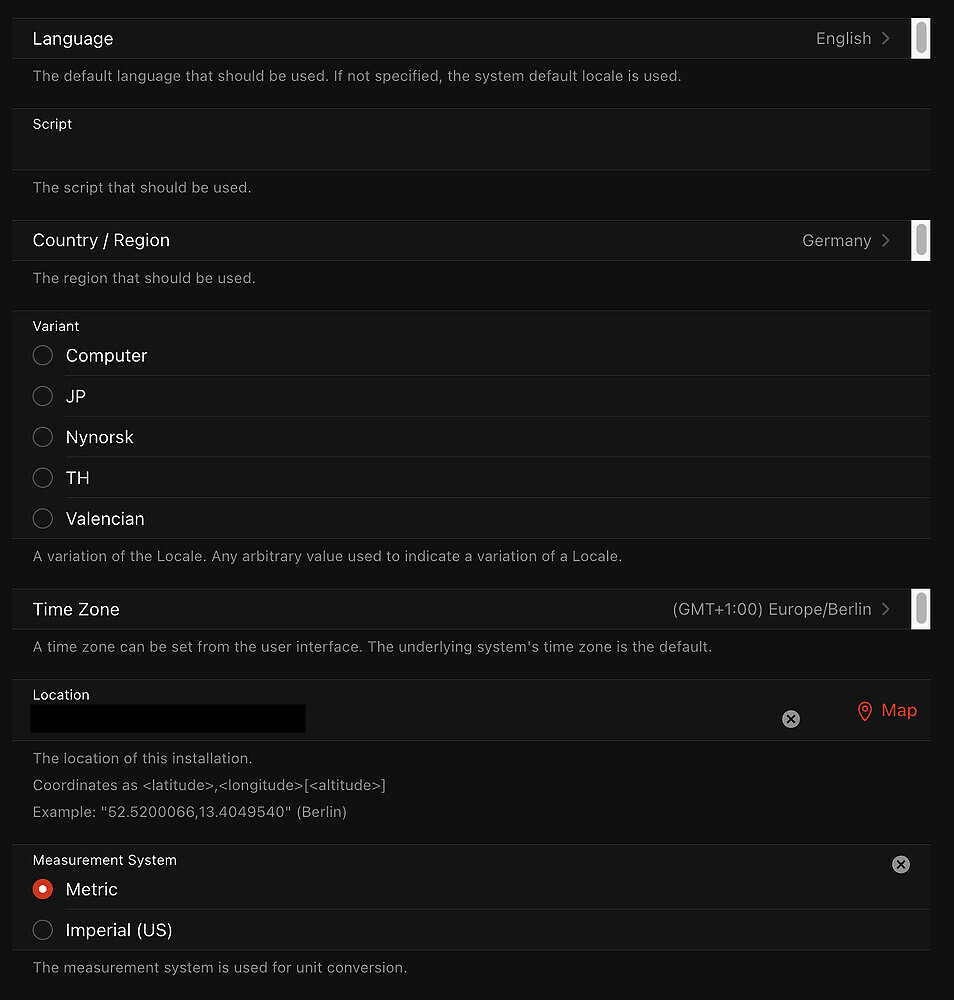The height and width of the screenshot is (1000, 954).
Task: Click the scrollbar beside the Language row
Action: 920,38
